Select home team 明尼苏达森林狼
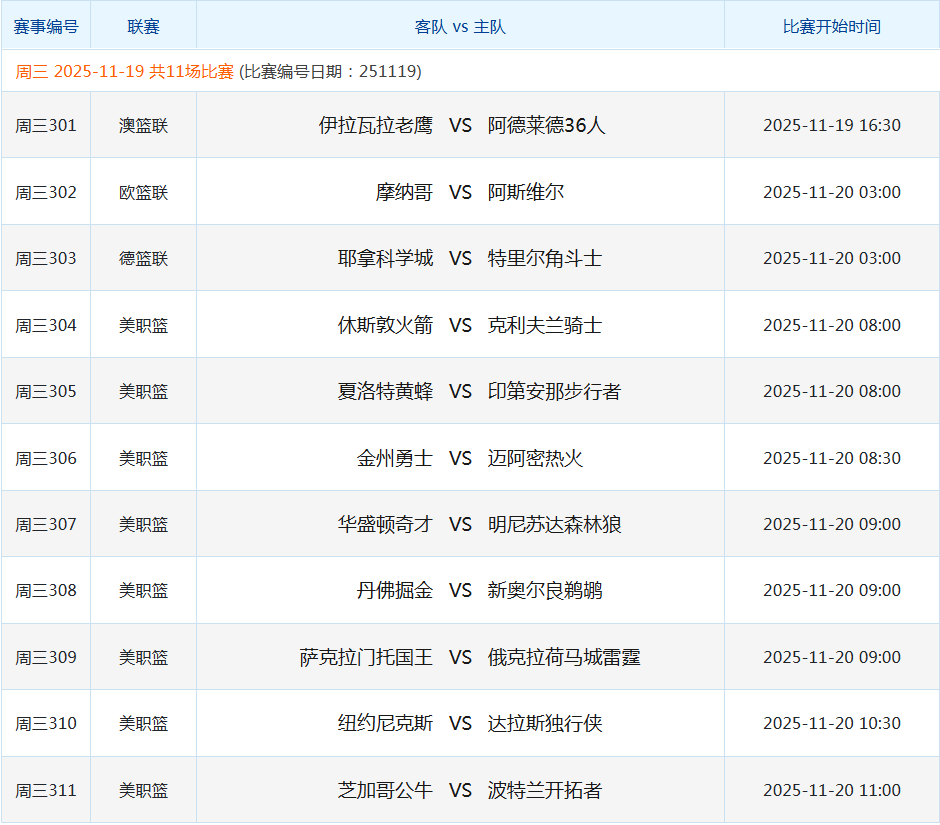Viewport: 940px width, 825px height. pyautogui.click(x=555, y=524)
